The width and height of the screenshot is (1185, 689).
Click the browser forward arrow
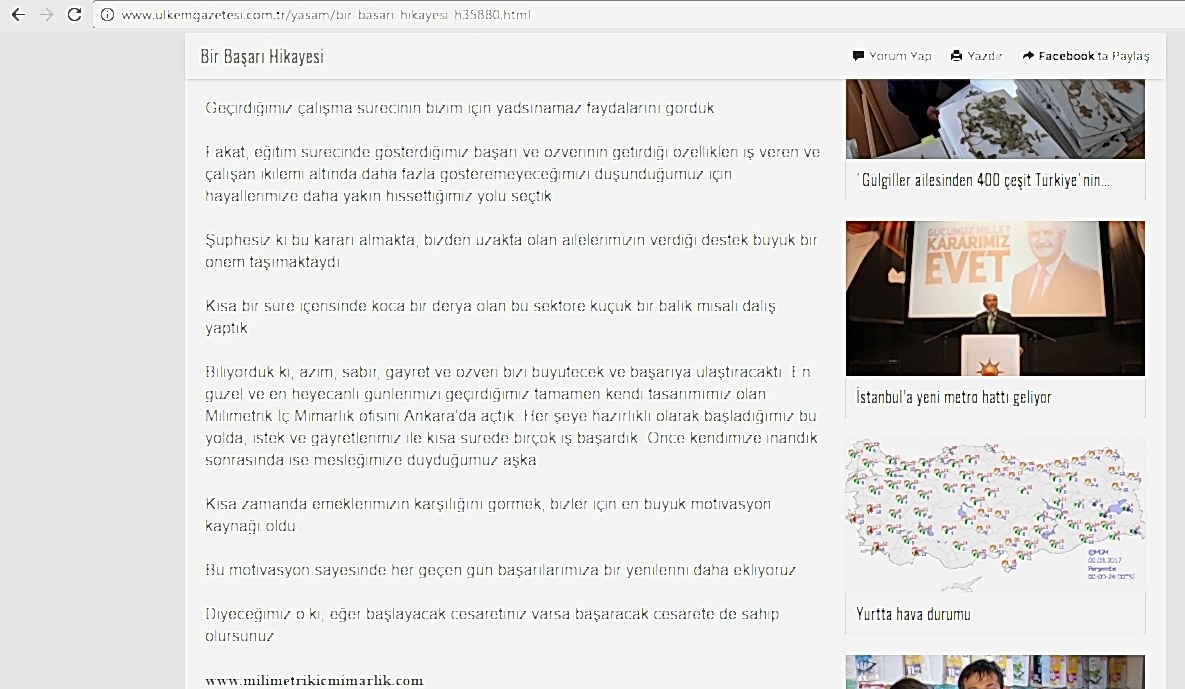(46, 14)
